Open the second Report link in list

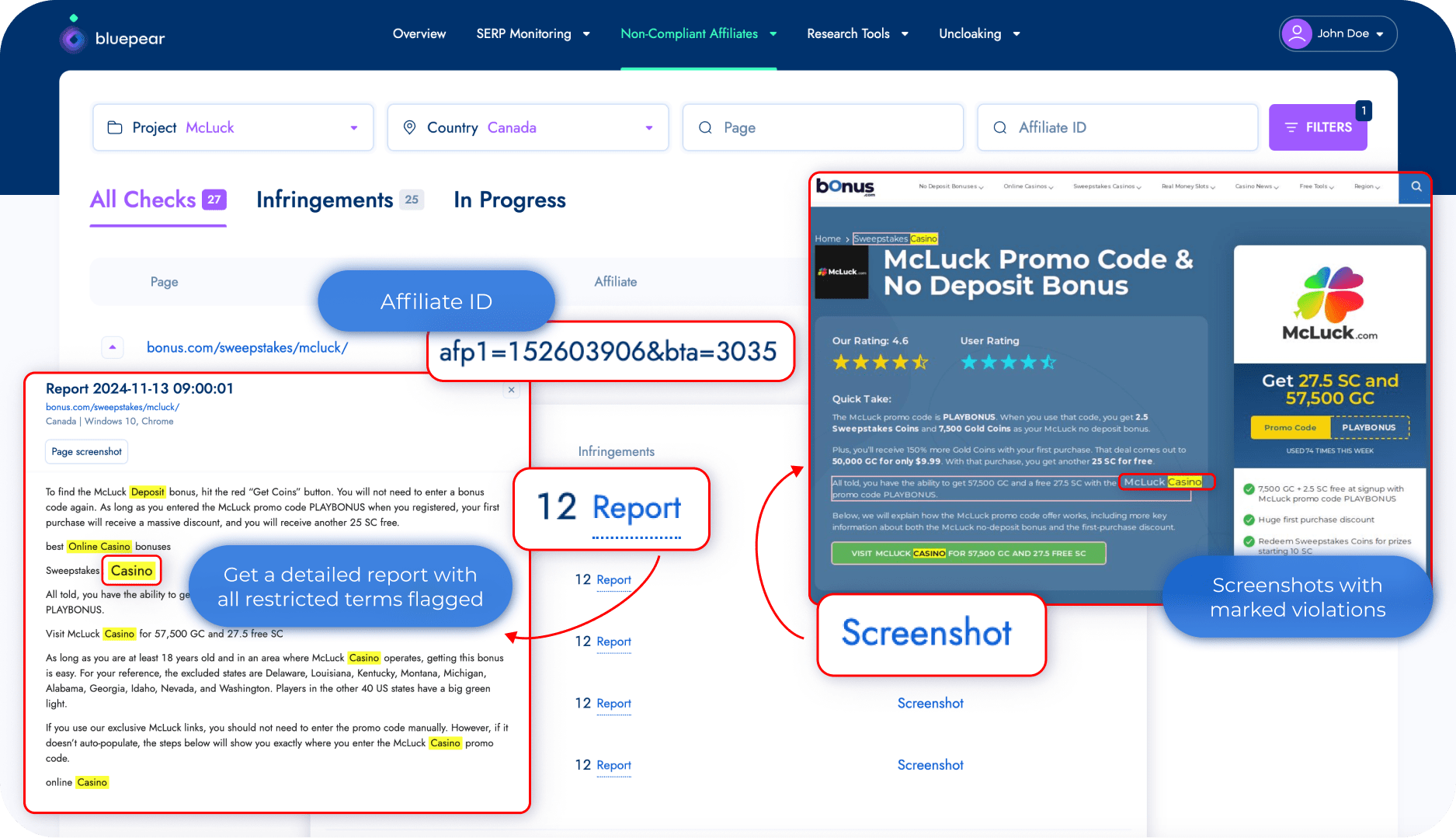point(613,642)
